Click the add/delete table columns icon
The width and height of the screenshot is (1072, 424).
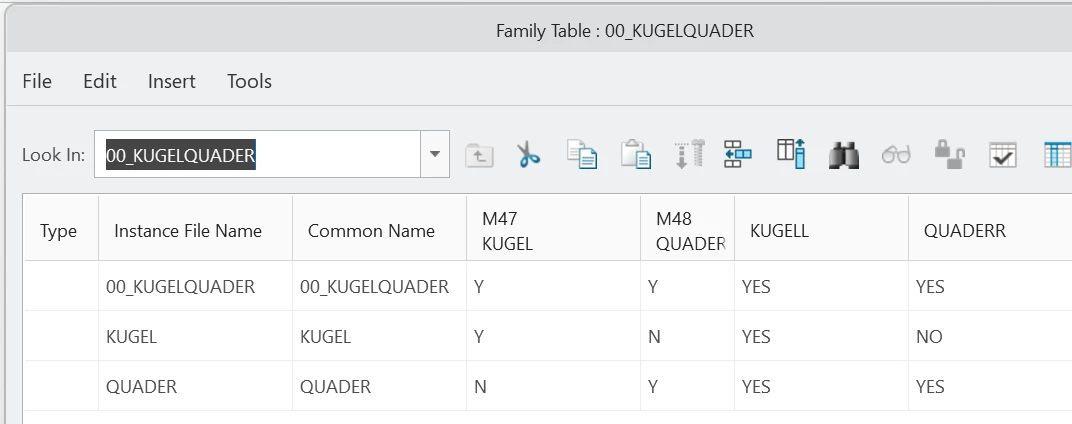click(x=791, y=154)
